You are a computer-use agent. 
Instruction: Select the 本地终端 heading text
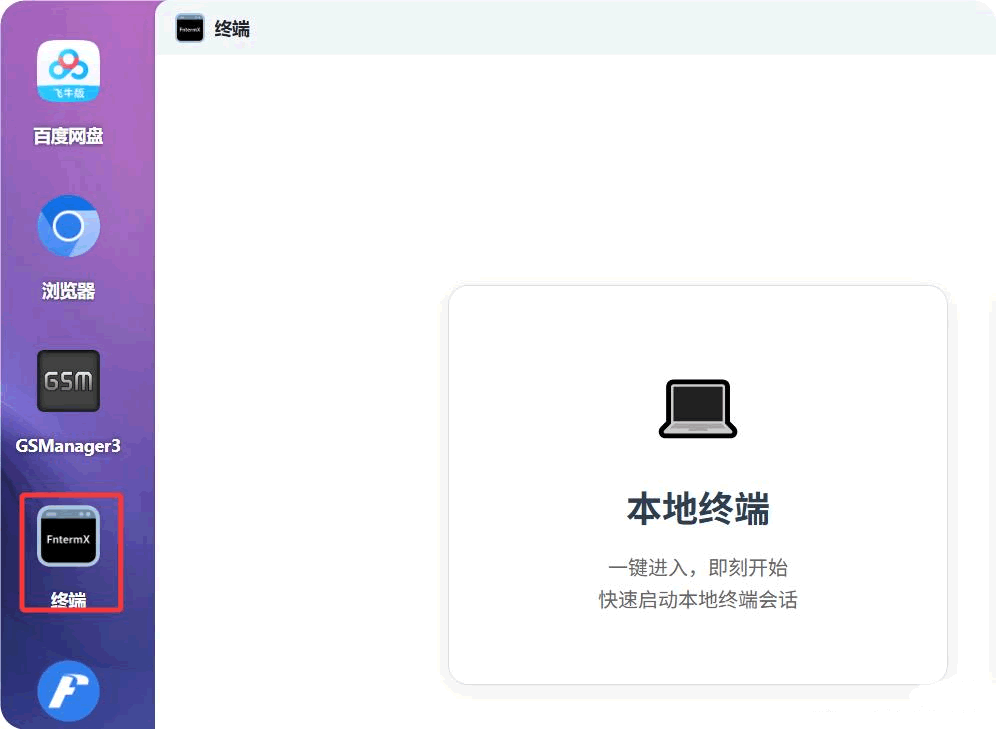[697, 509]
